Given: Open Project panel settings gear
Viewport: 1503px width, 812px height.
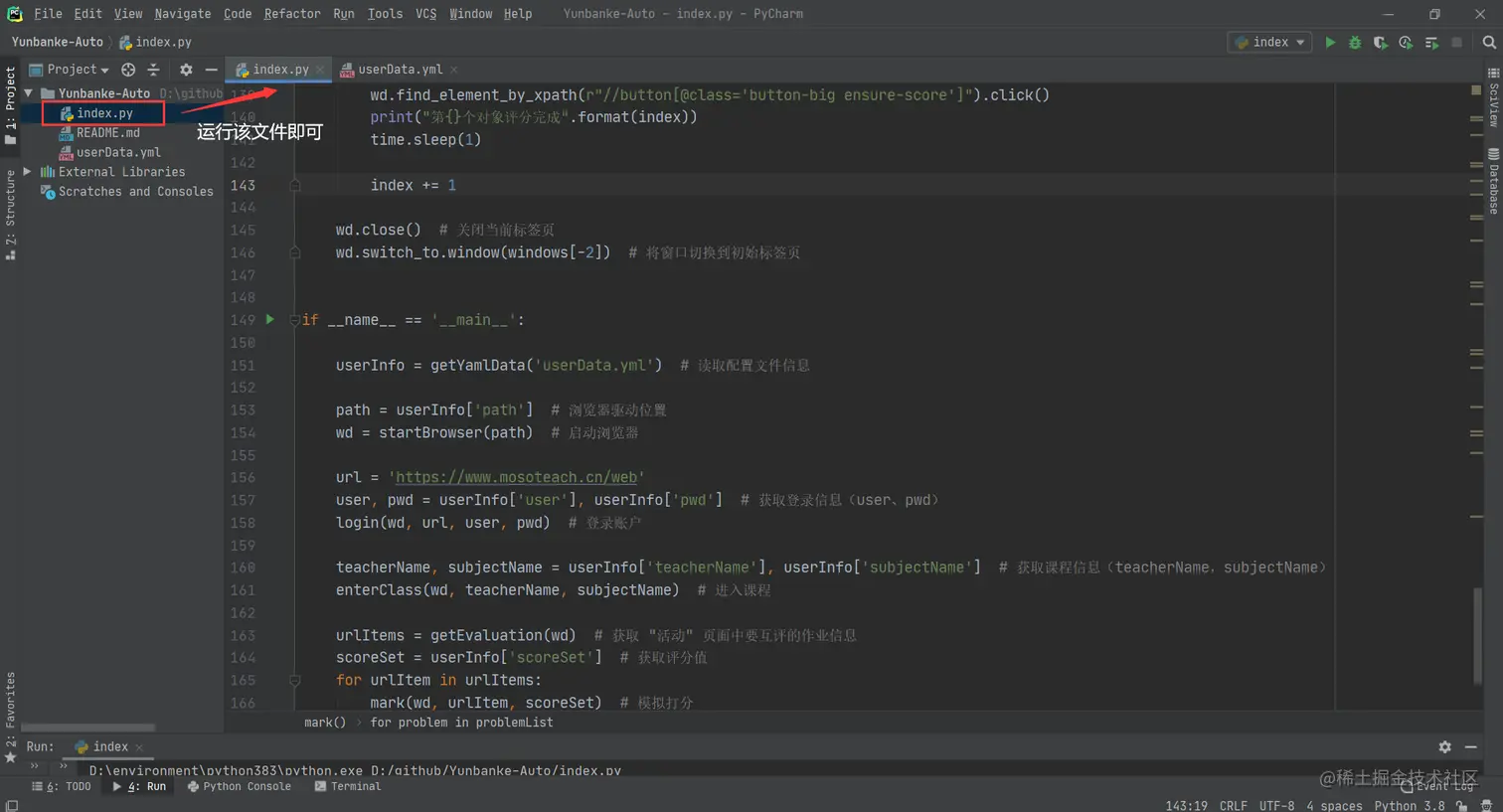Looking at the screenshot, I should pyautogui.click(x=186, y=70).
